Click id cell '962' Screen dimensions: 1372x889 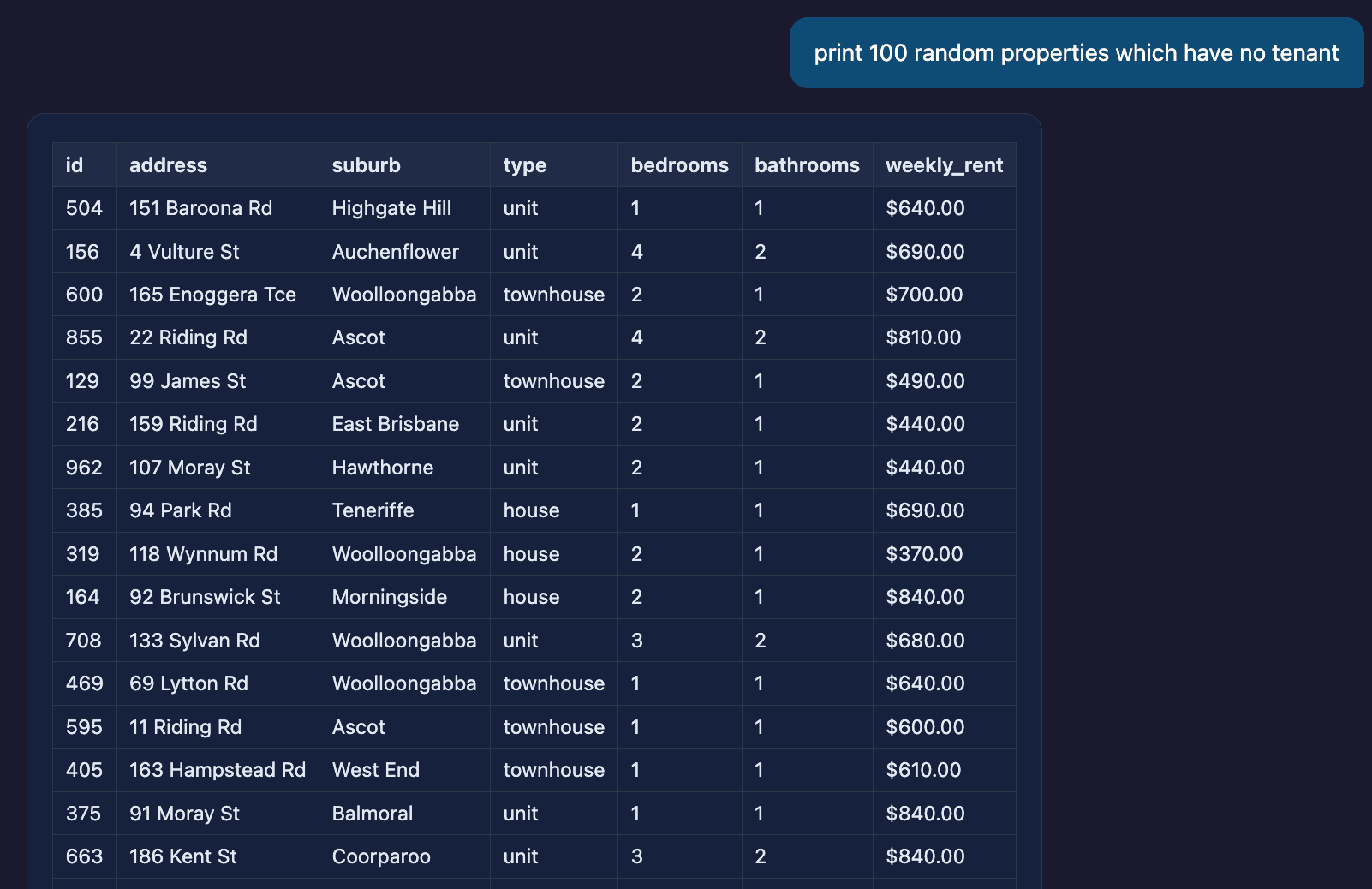pyautogui.click(x=84, y=468)
